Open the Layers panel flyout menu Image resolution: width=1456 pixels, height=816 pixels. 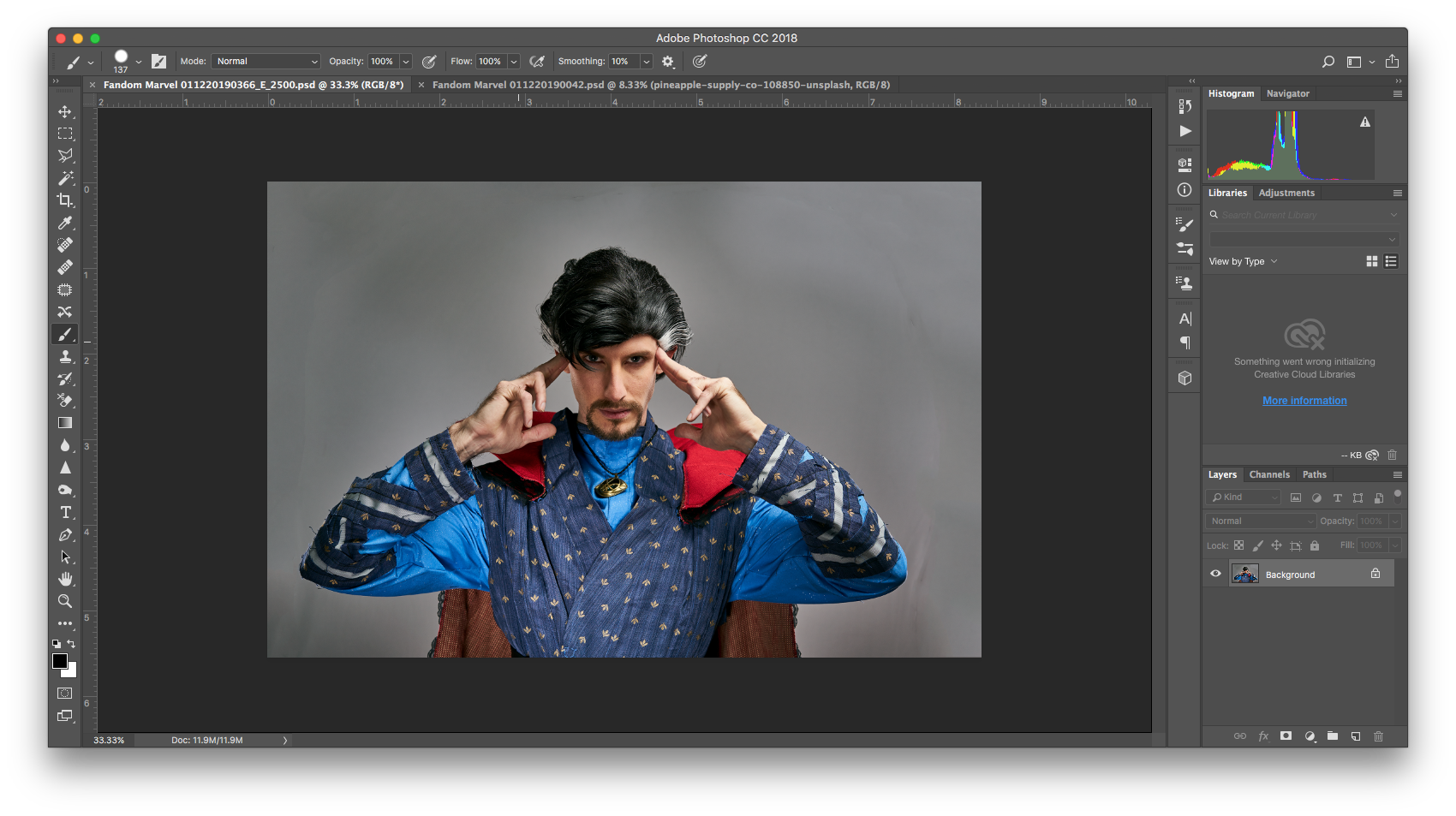pyautogui.click(x=1398, y=474)
